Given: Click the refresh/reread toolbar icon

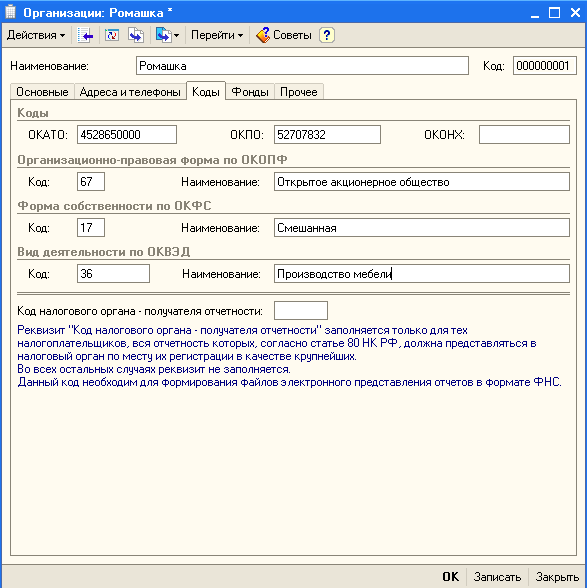Looking at the screenshot, I should point(112,35).
